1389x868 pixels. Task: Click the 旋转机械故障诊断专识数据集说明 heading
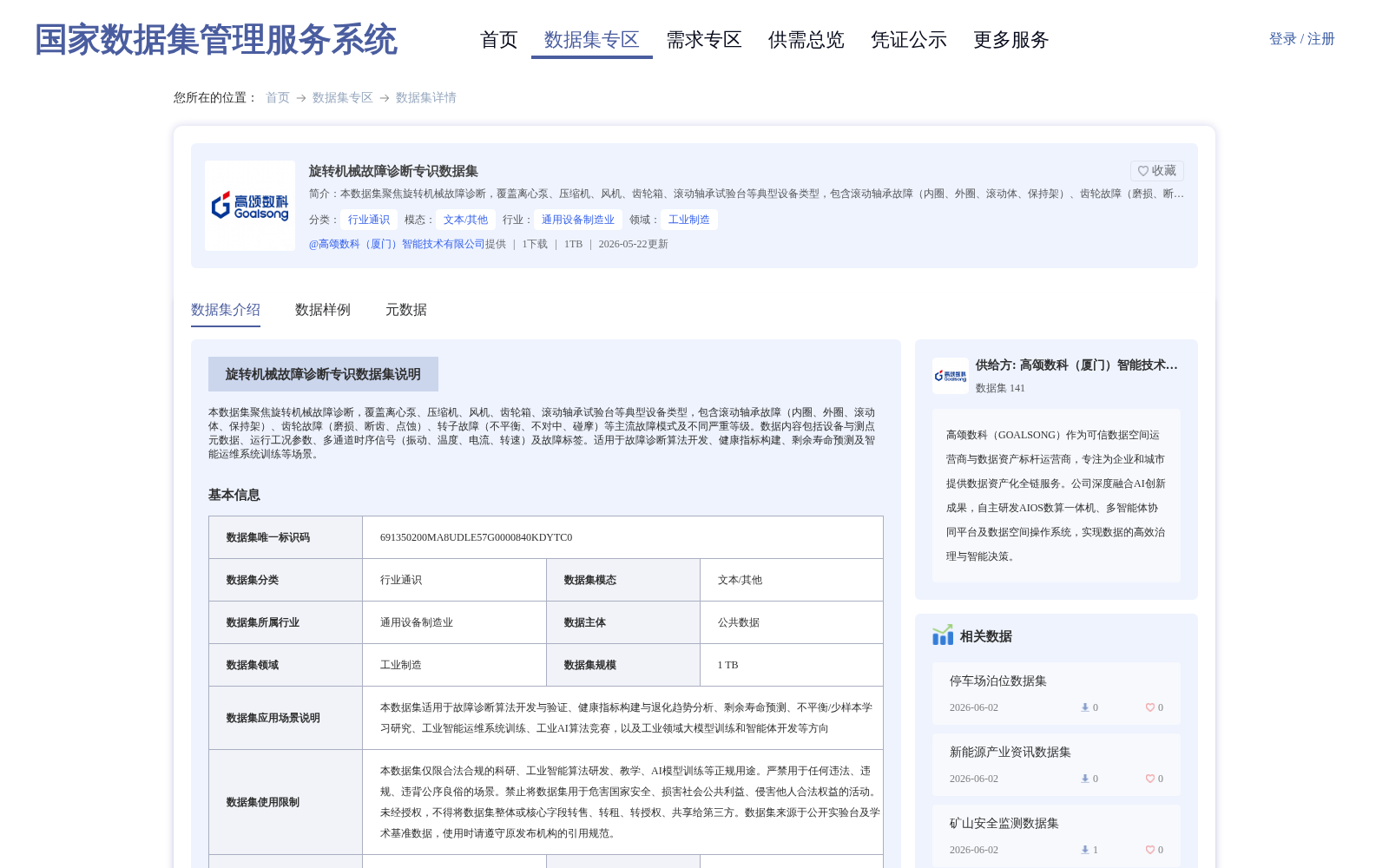pyautogui.click(x=323, y=374)
